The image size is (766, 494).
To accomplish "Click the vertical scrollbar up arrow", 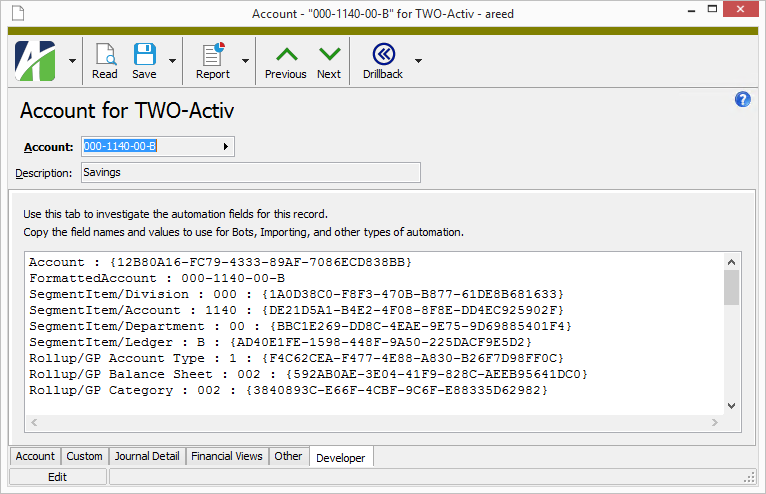I will coord(731,262).
